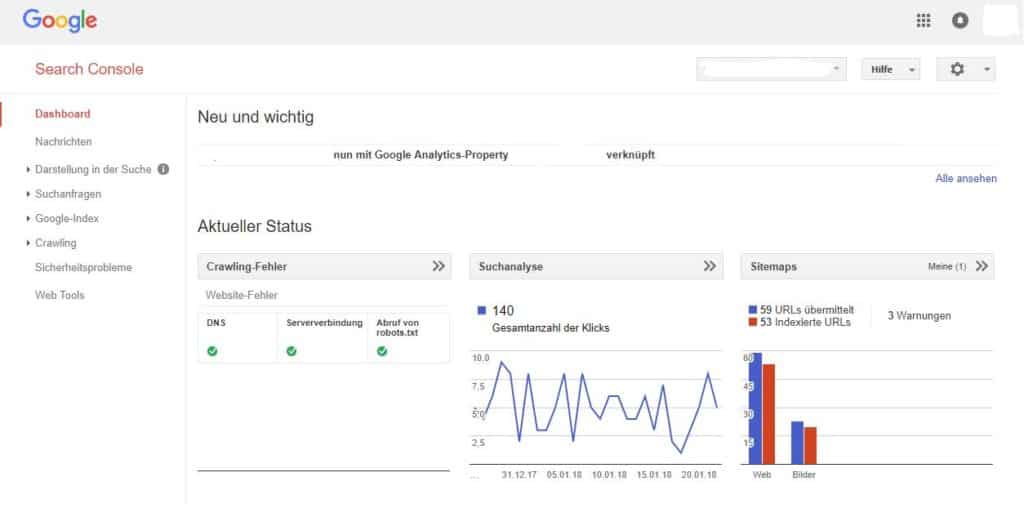The height and width of the screenshot is (517, 1024).
Task: Click the Bilder axis label under bars
Action: tap(804, 475)
